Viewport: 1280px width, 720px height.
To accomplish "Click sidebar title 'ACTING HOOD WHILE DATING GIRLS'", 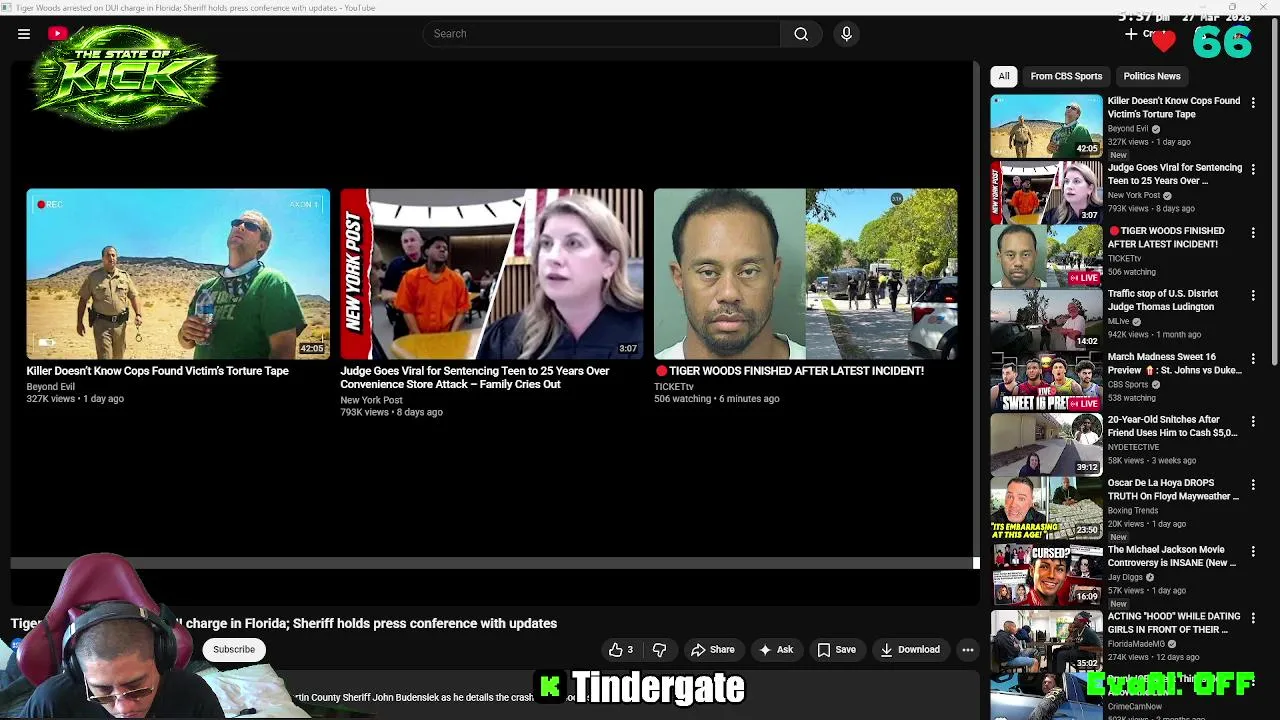I will pyautogui.click(x=1174, y=624).
